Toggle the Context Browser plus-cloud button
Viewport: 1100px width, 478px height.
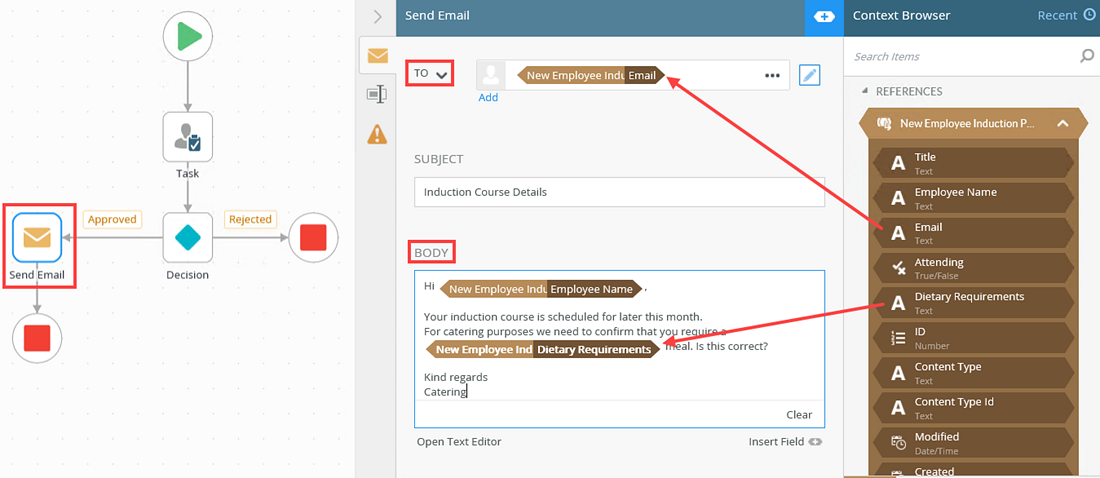coord(824,17)
